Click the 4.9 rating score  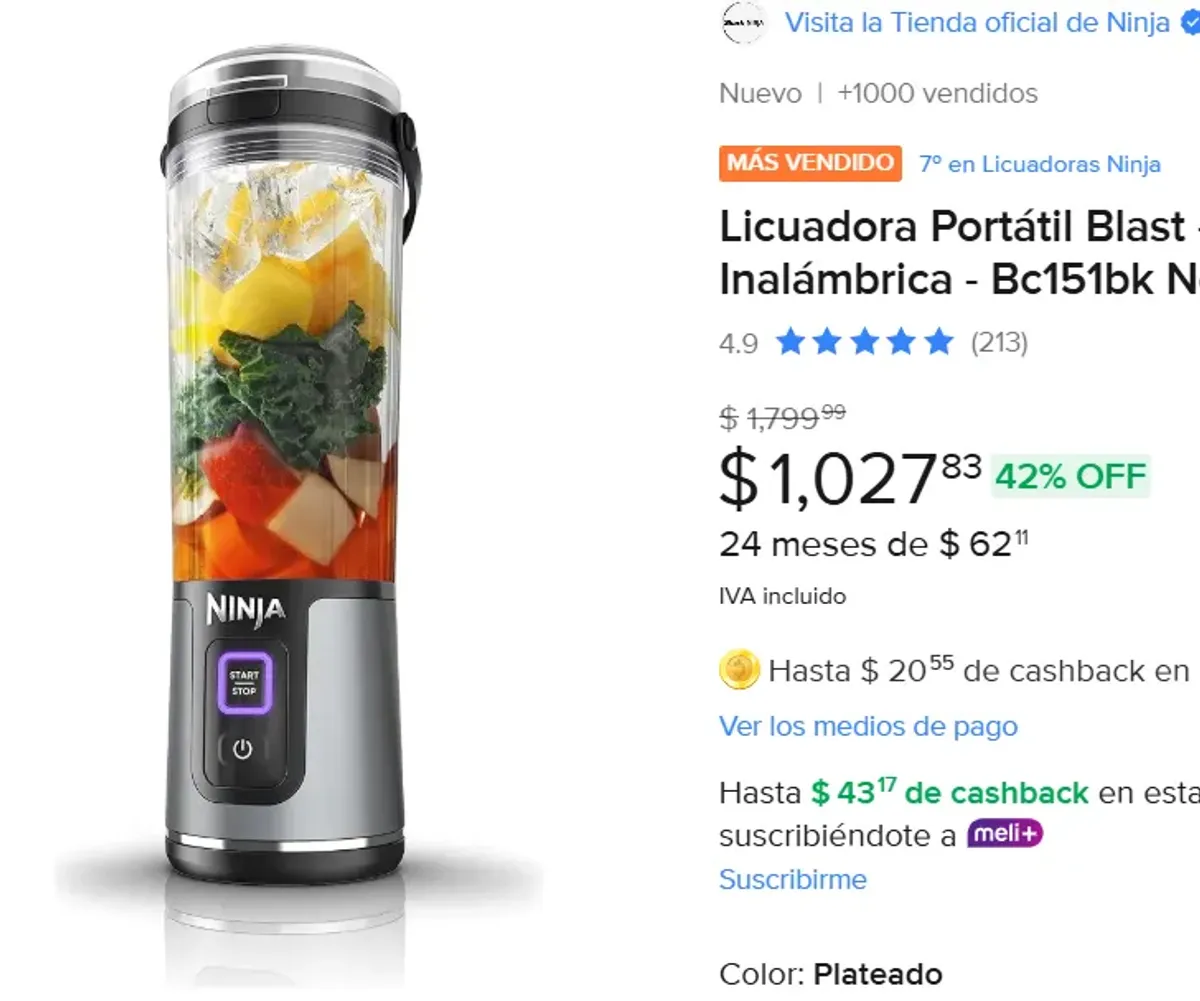(x=738, y=343)
